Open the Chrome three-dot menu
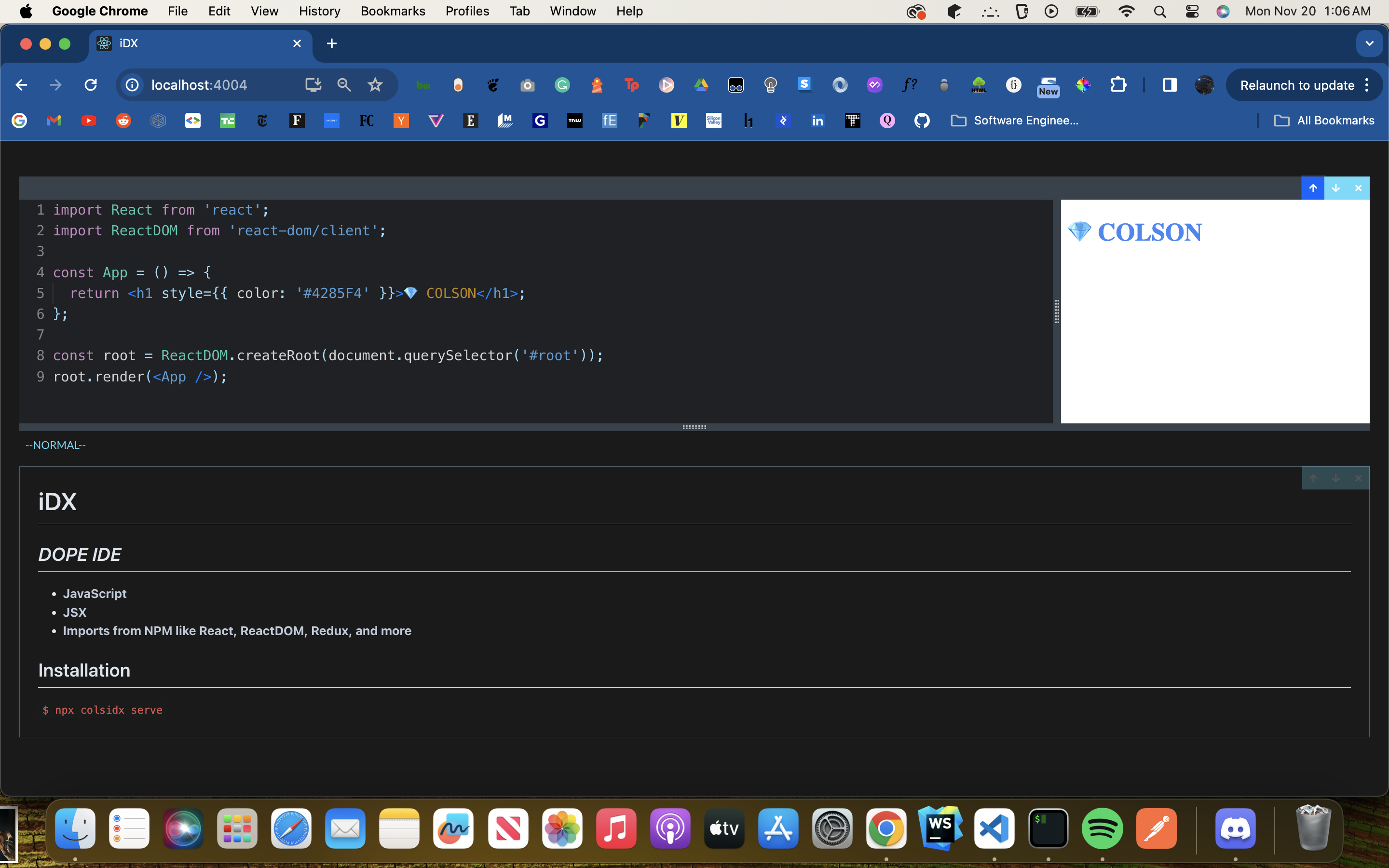This screenshot has width=1389, height=868. pyautogui.click(x=1367, y=85)
